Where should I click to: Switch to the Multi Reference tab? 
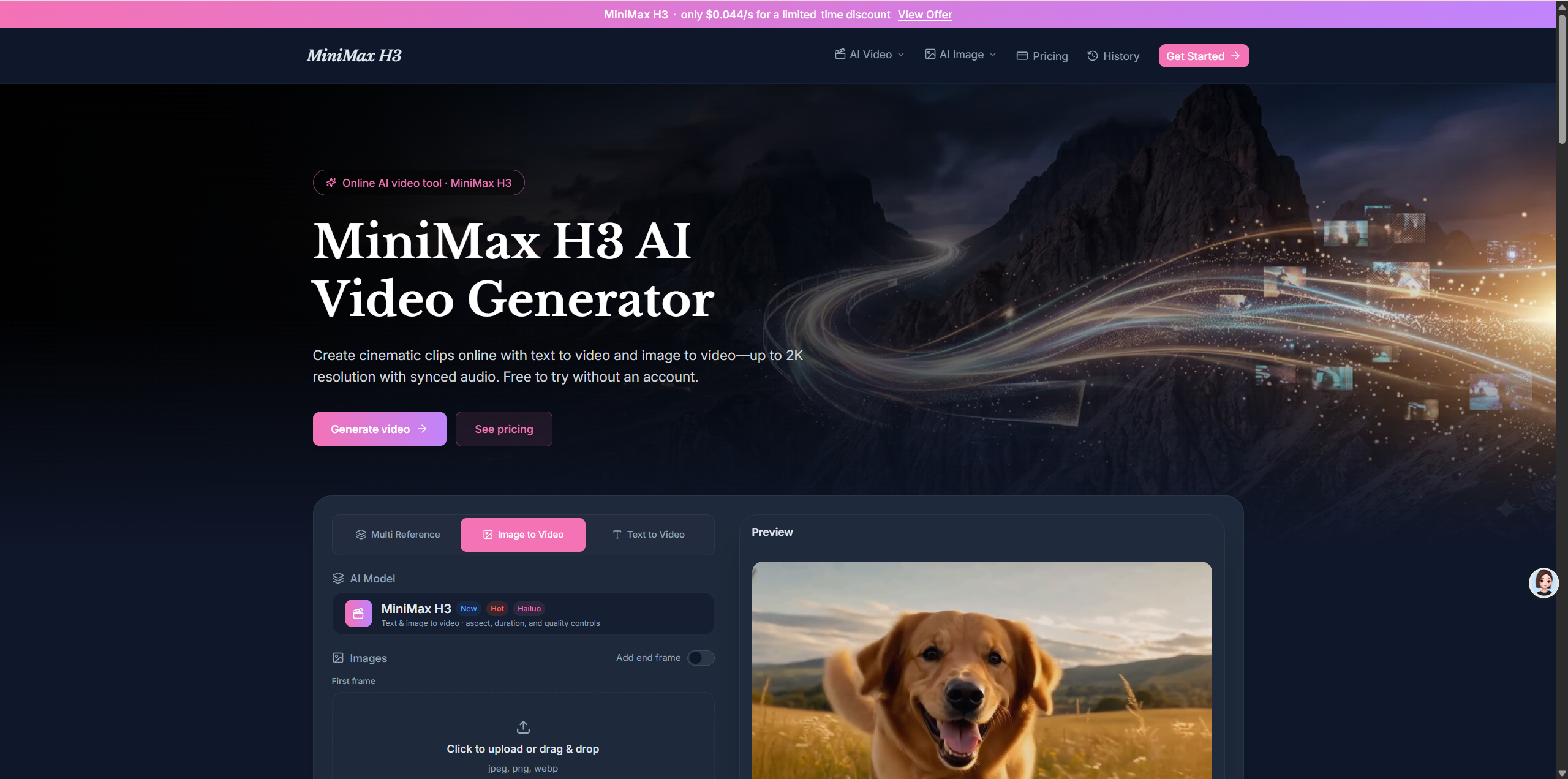(398, 535)
